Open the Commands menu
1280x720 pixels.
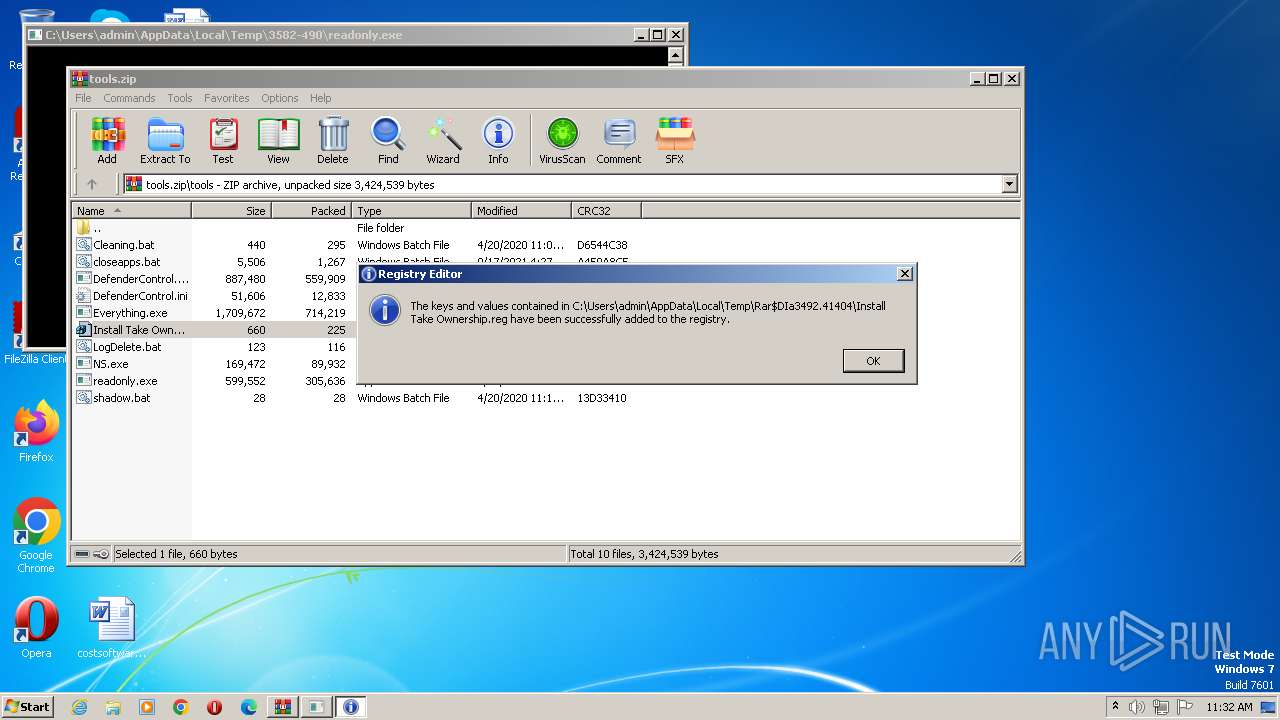pos(129,98)
